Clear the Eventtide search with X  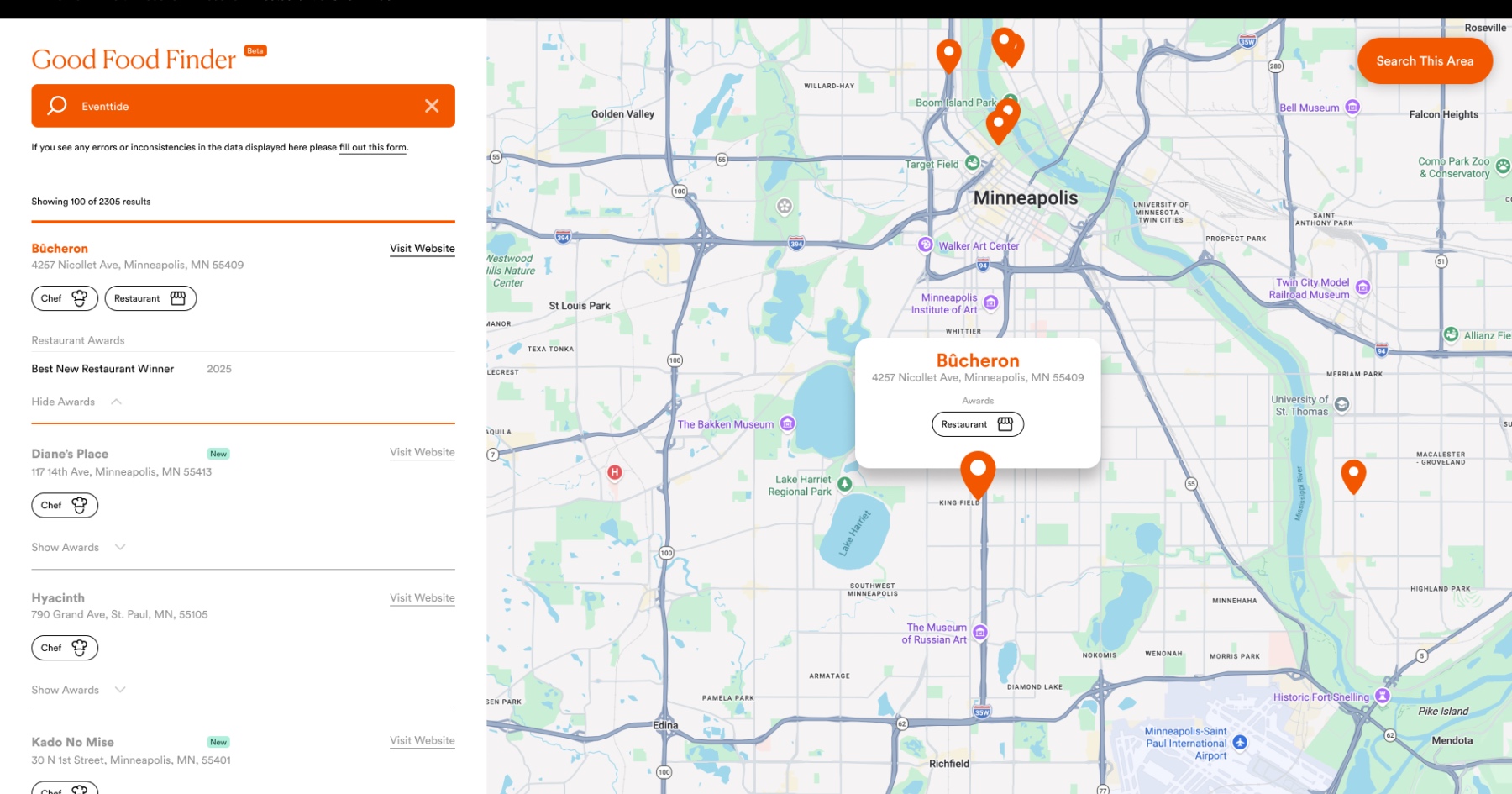432,106
